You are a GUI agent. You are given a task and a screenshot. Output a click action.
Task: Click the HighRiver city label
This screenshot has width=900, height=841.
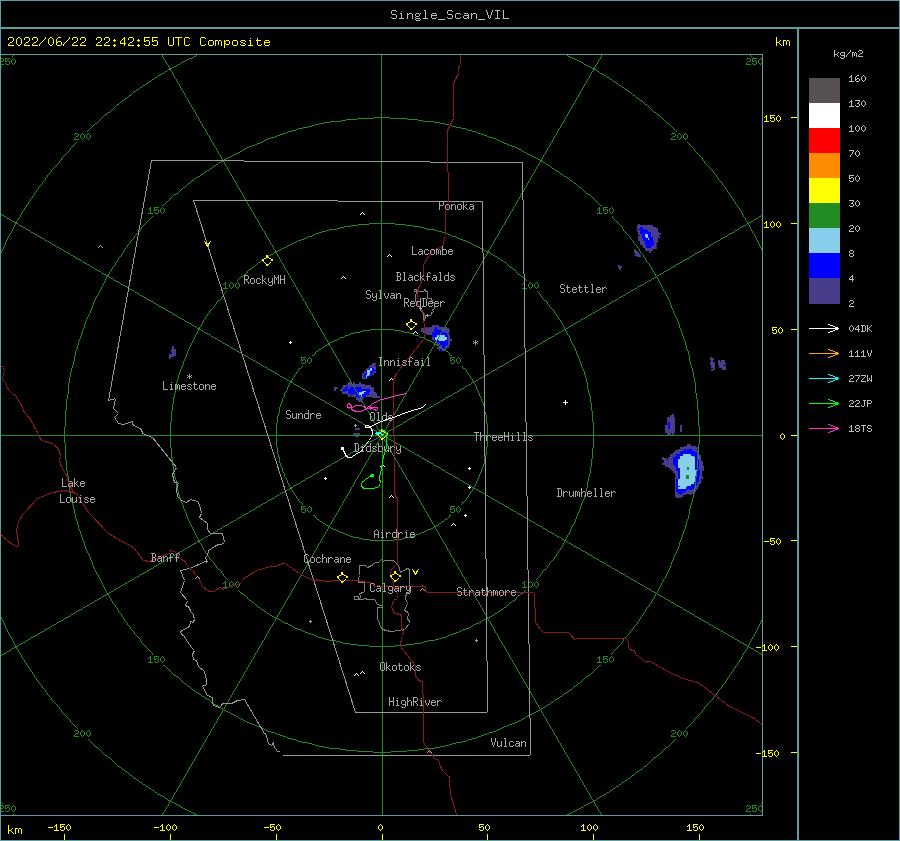[x=415, y=702]
